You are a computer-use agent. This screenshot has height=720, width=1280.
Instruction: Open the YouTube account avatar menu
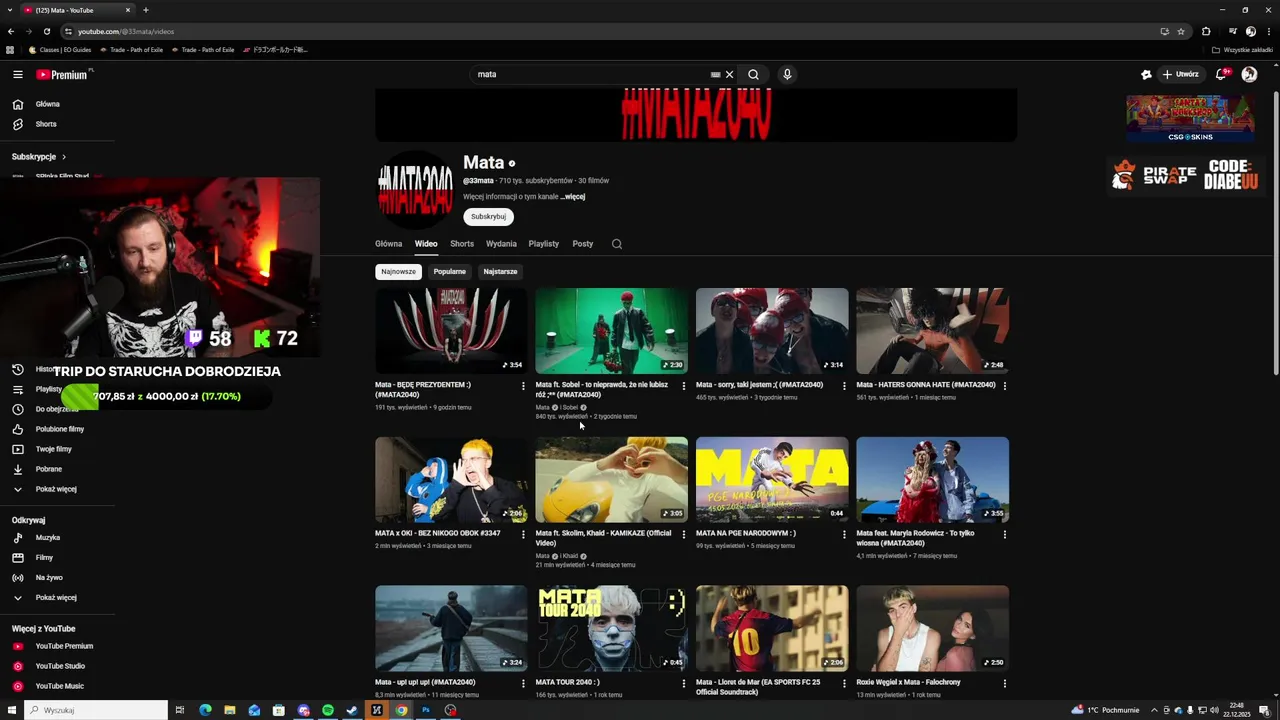click(1249, 74)
